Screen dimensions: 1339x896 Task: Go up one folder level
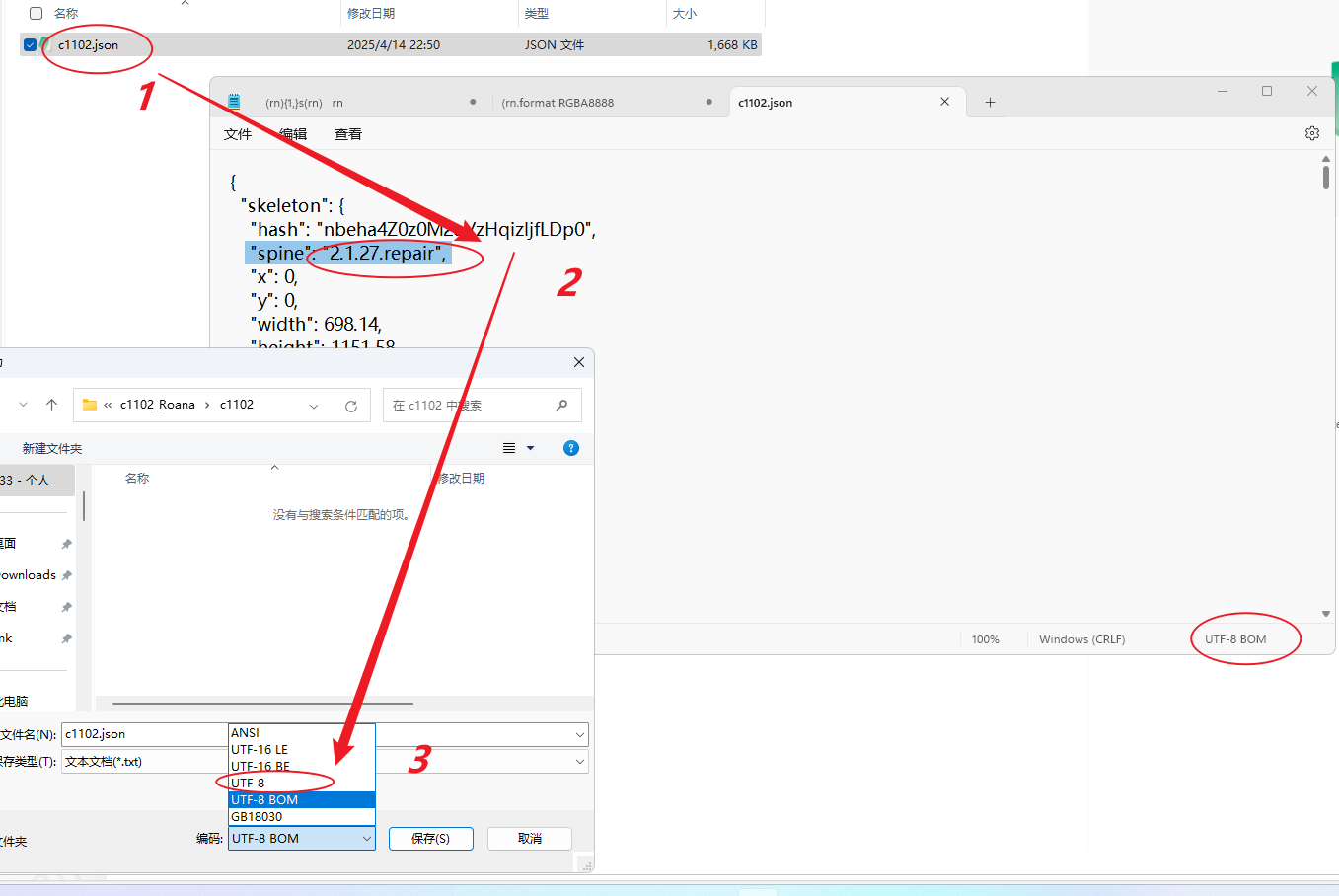click(52, 405)
